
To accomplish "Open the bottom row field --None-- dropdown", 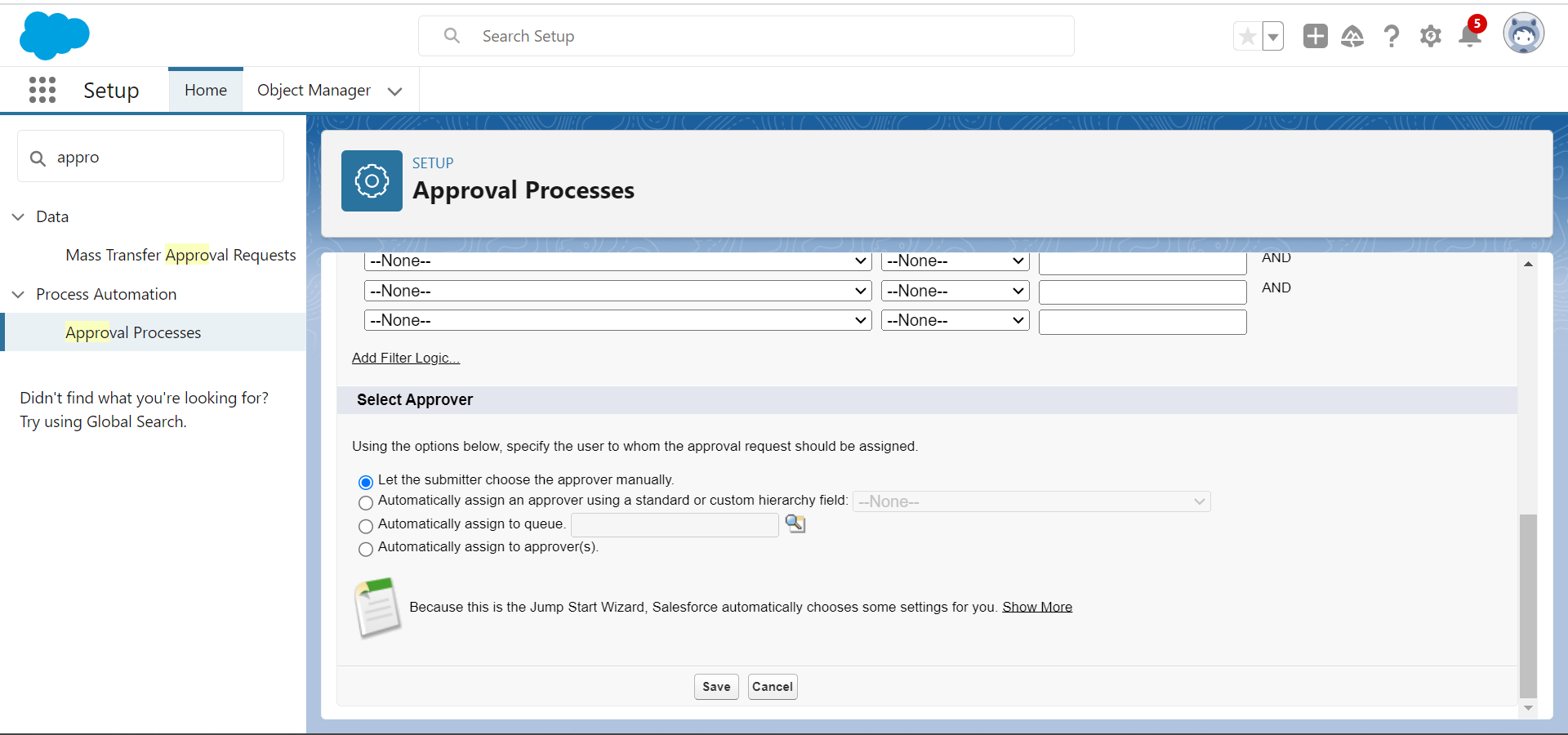I will (618, 320).
